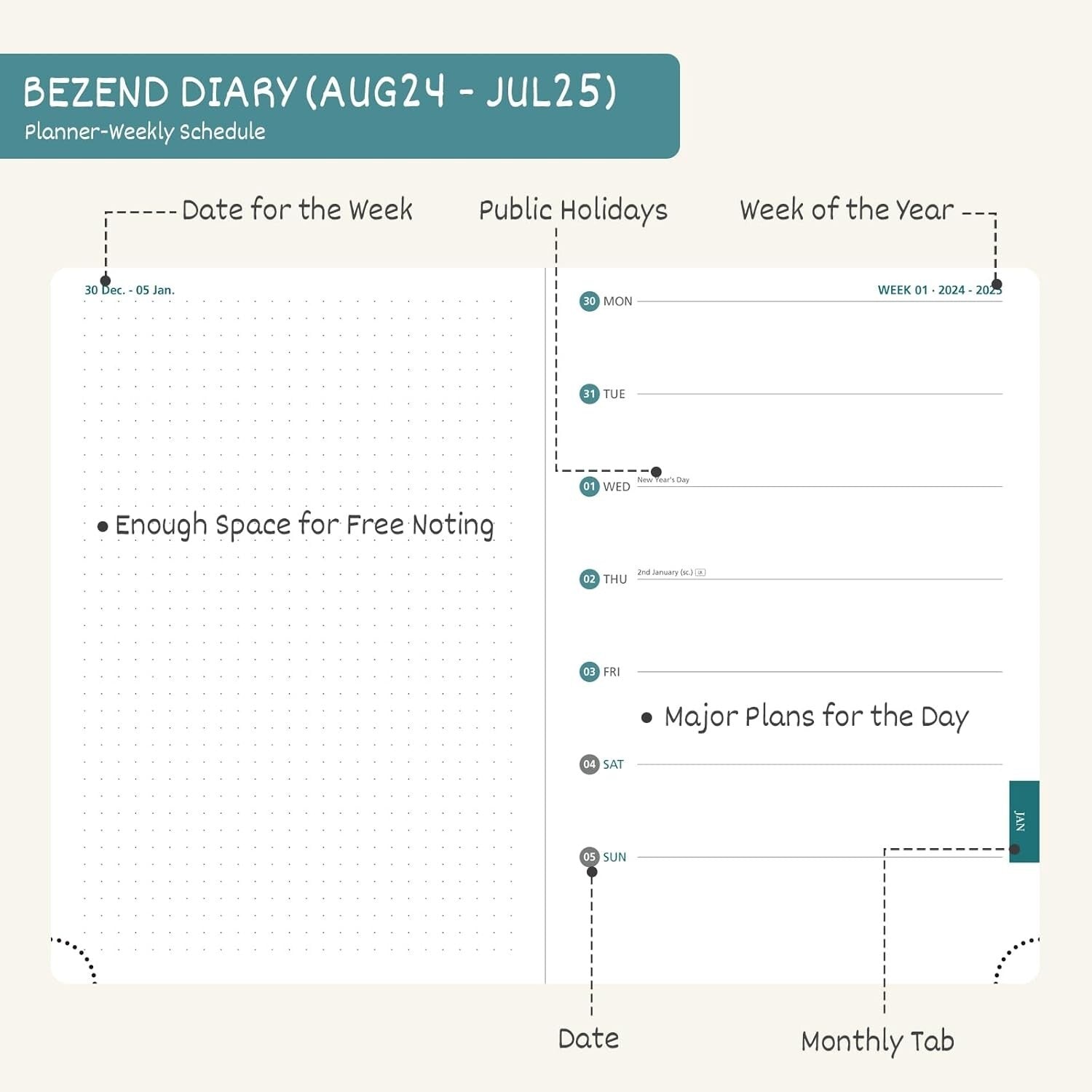This screenshot has height=1092, width=1092.
Task: Click the circled 03 date badge for Friday
Action: (x=589, y=672)
